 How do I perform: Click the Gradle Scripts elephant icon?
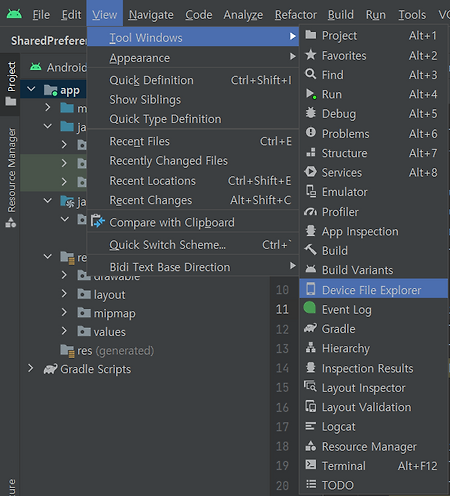tap(50, 369)
